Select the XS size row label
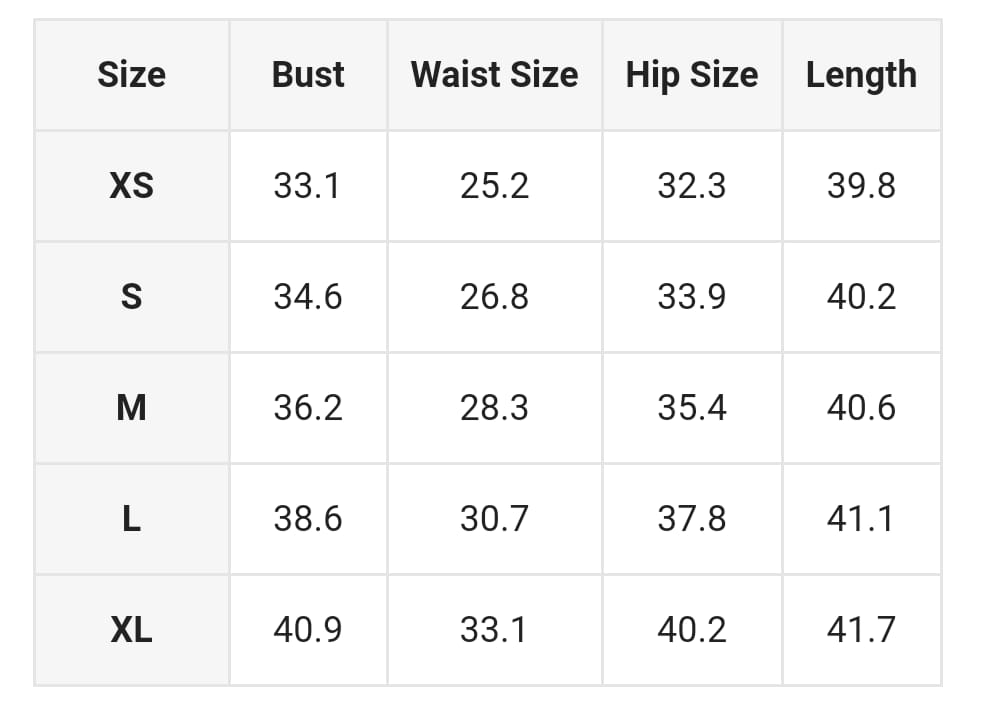 pos(131,186)
